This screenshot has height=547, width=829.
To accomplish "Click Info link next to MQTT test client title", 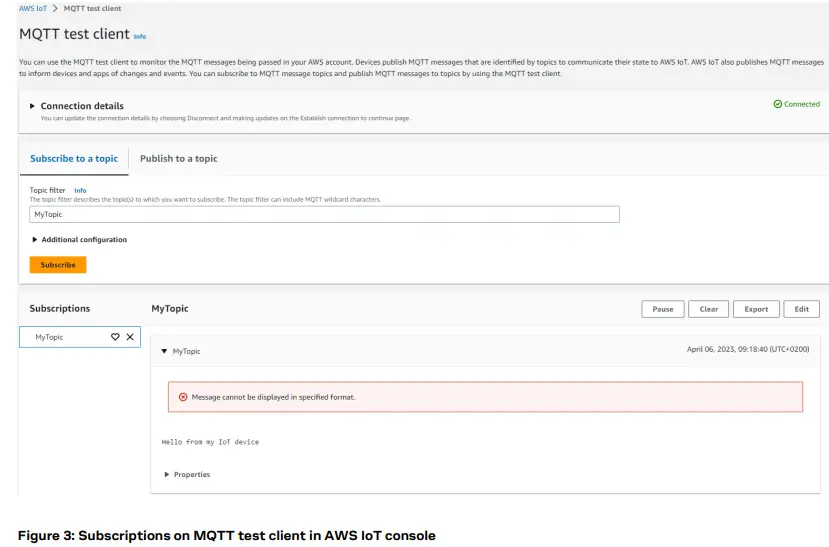I will click(140, 36).
